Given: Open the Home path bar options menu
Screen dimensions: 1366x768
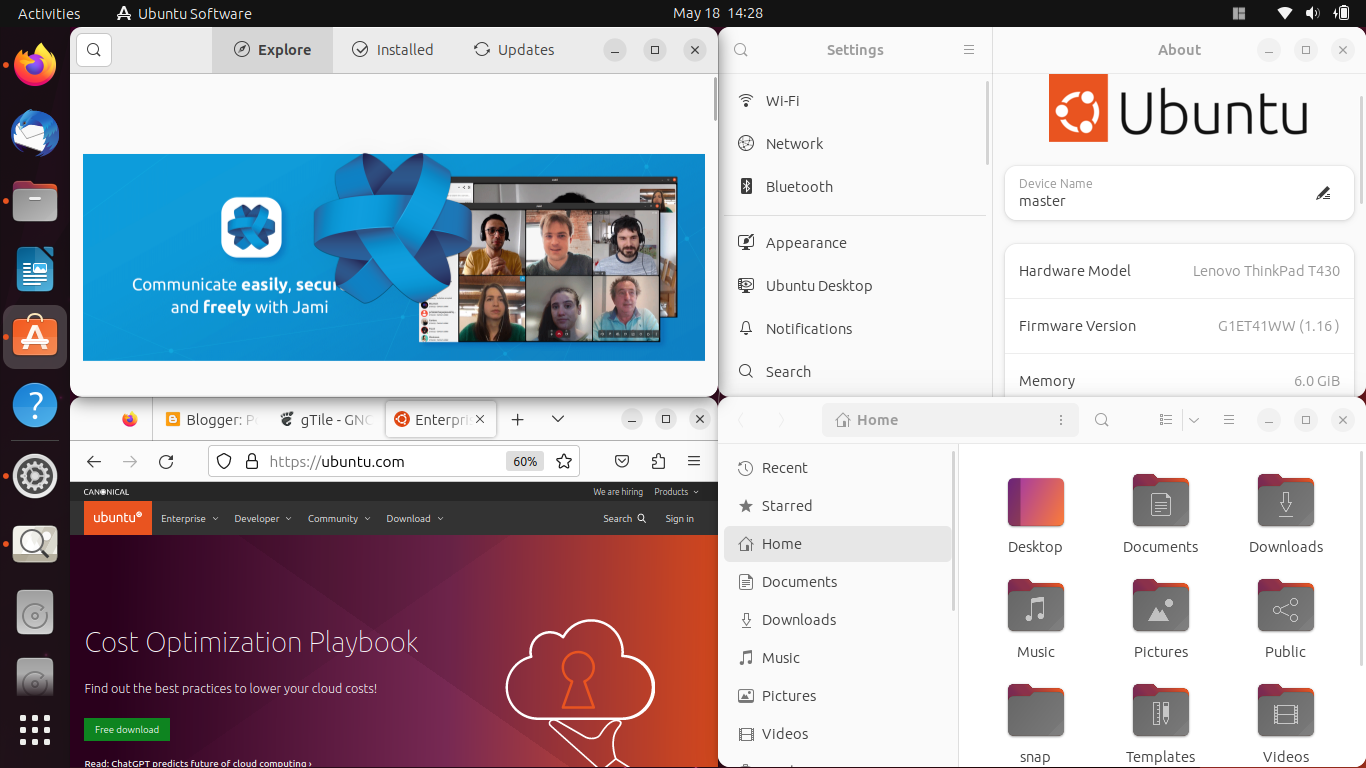Looking at the screenshot, I should 1061,420.
